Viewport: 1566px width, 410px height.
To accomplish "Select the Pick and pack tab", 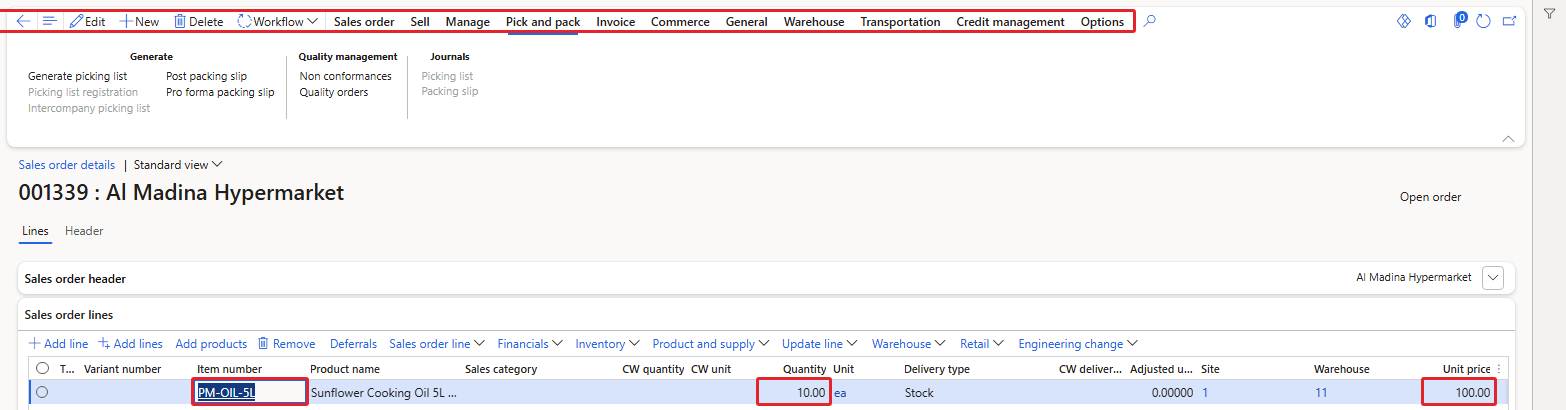I will point(543,22).
